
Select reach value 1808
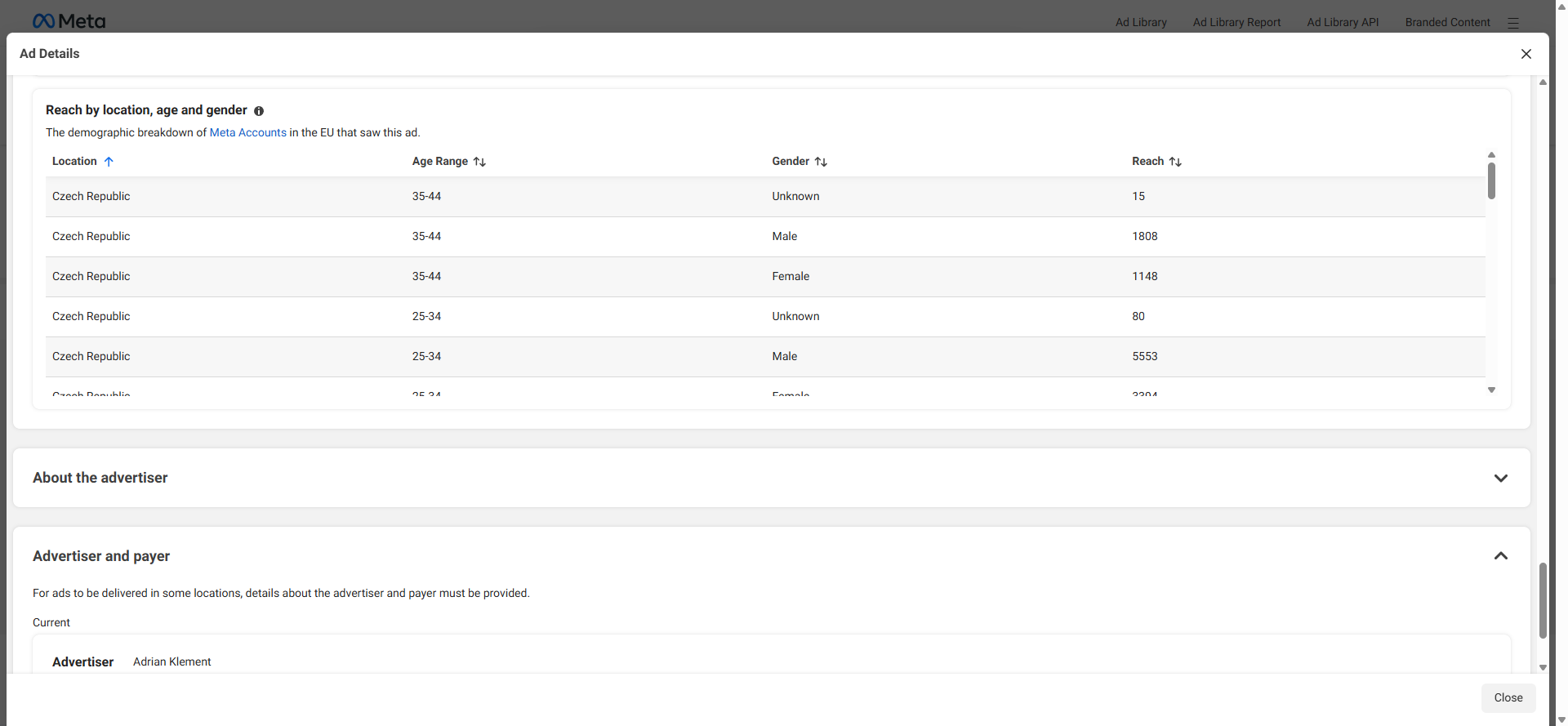click(x=1144, y=236)
